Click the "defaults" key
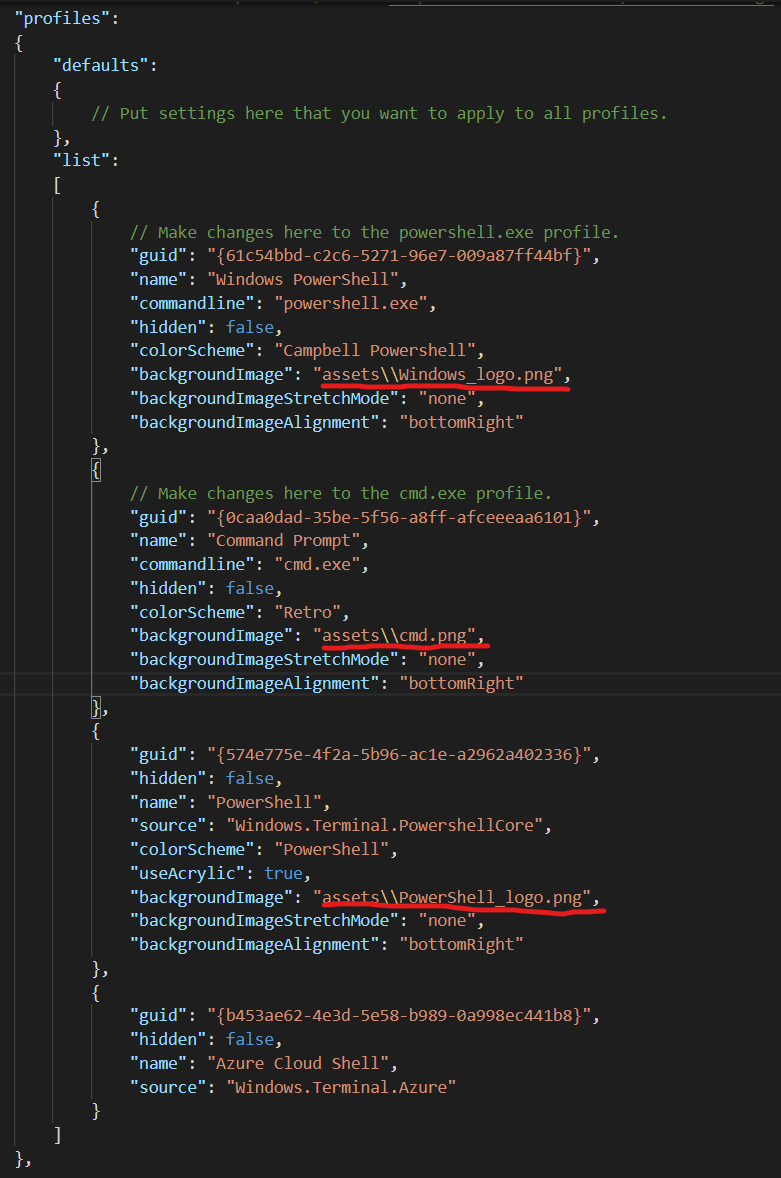 click(101, 65)
